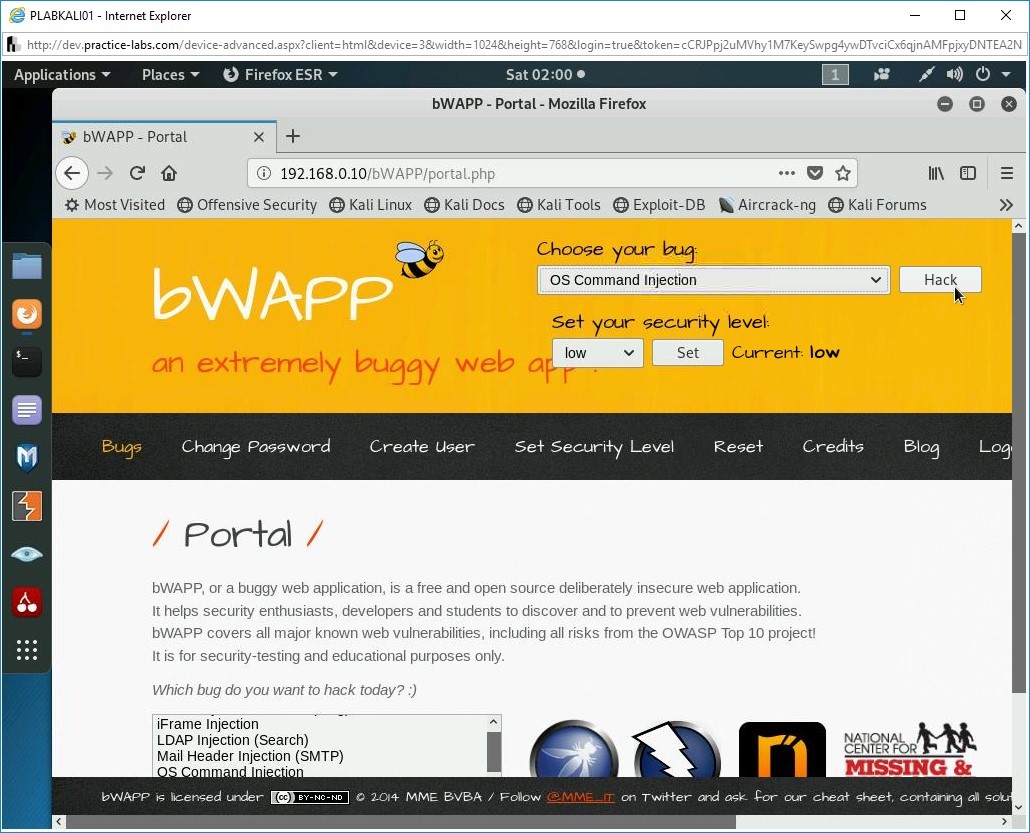The height and width of the screenshot is (833, 1030).
Task: Open the security level dropdown showing low
Action: [597, 352]
